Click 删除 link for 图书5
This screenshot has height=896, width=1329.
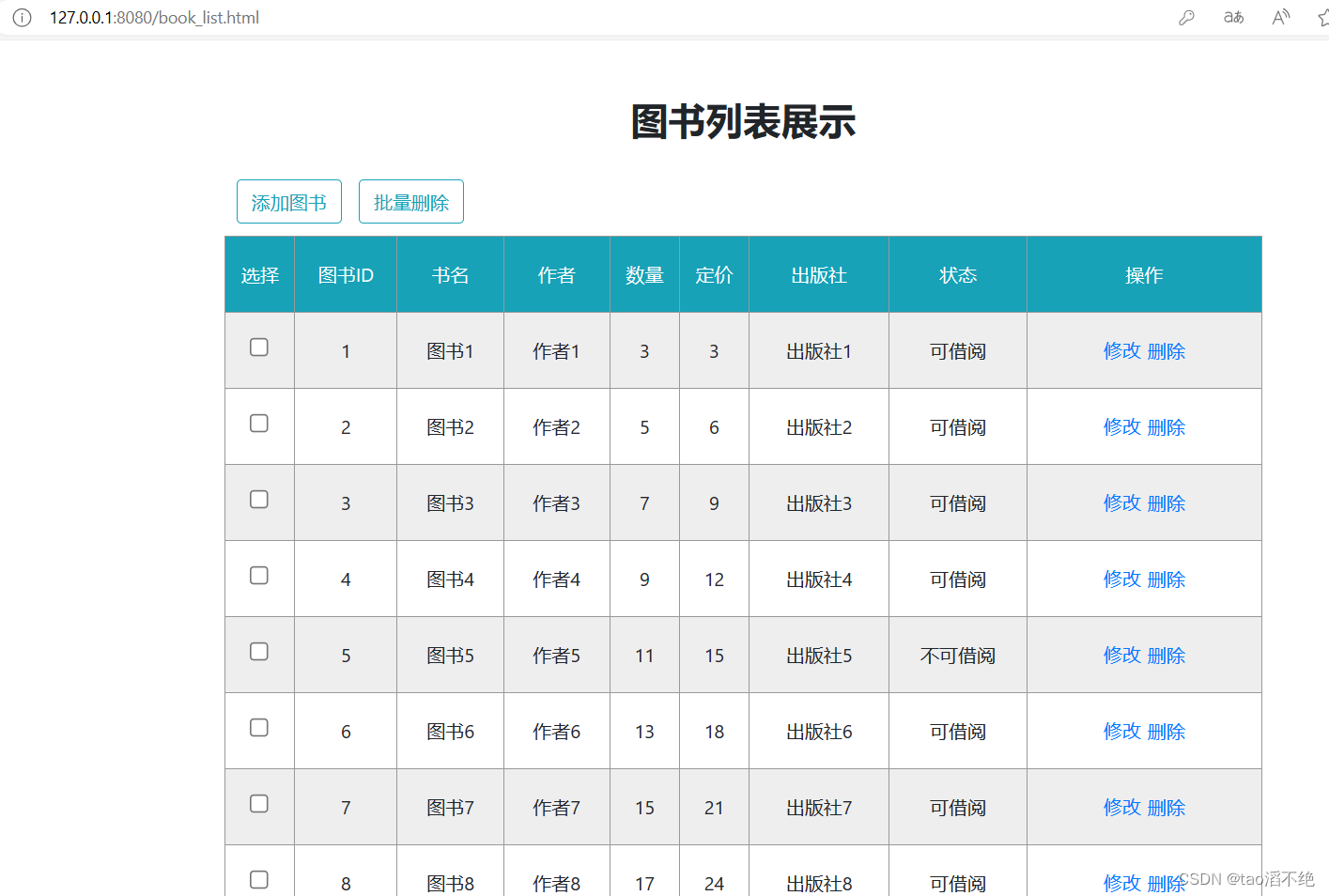[x=1167, y=656]
